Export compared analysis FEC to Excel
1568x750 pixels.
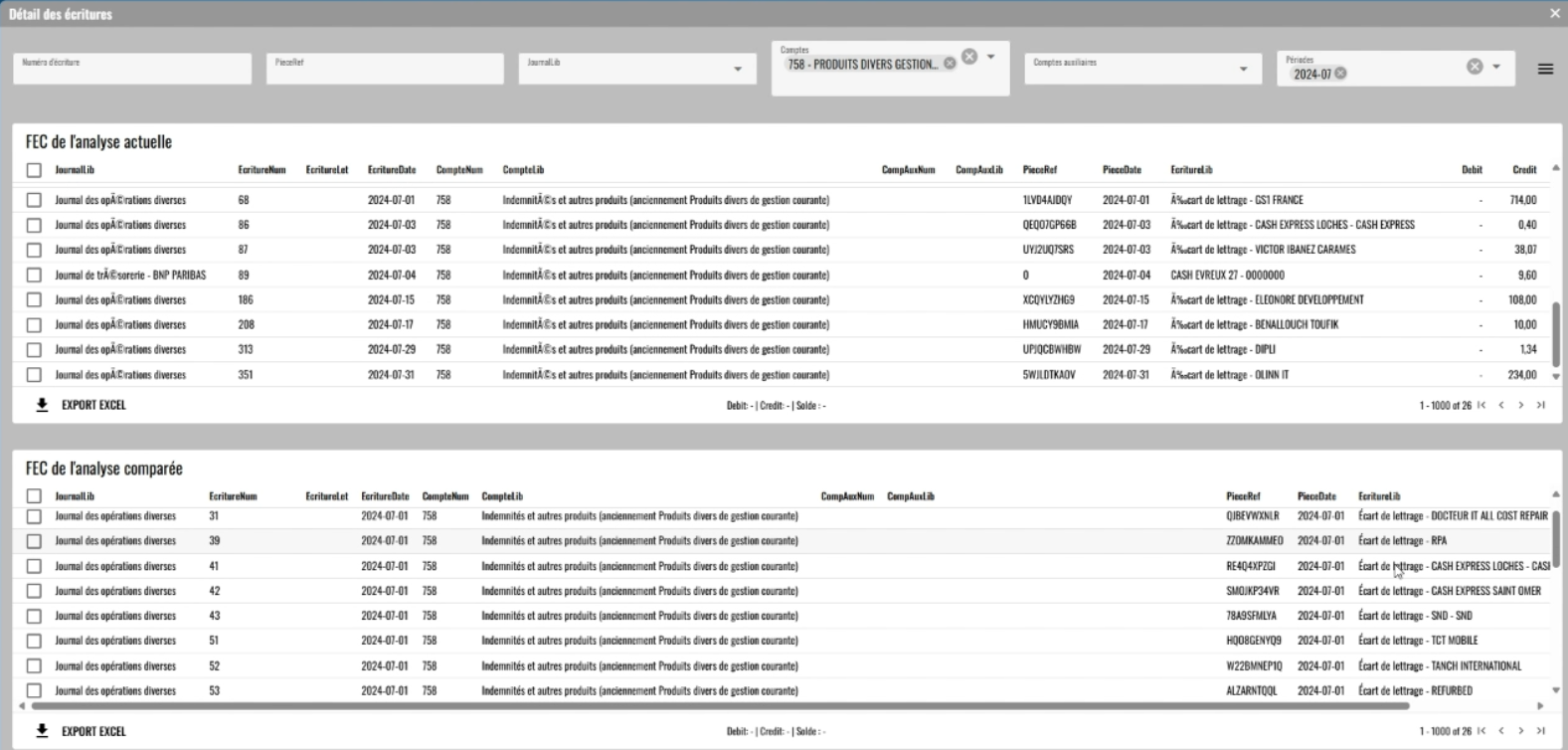coord(82,731)
